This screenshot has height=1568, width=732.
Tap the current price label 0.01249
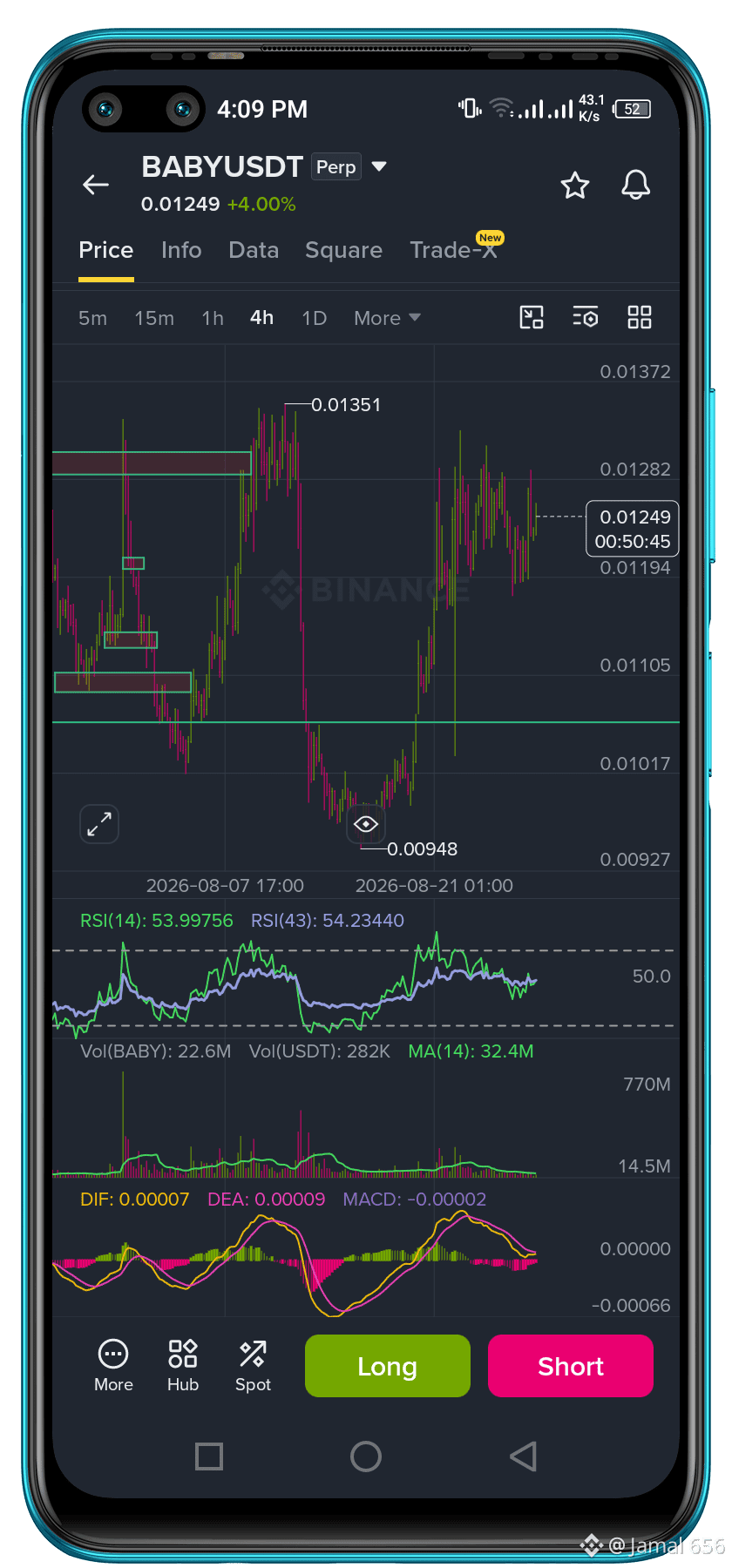(633, 529)
